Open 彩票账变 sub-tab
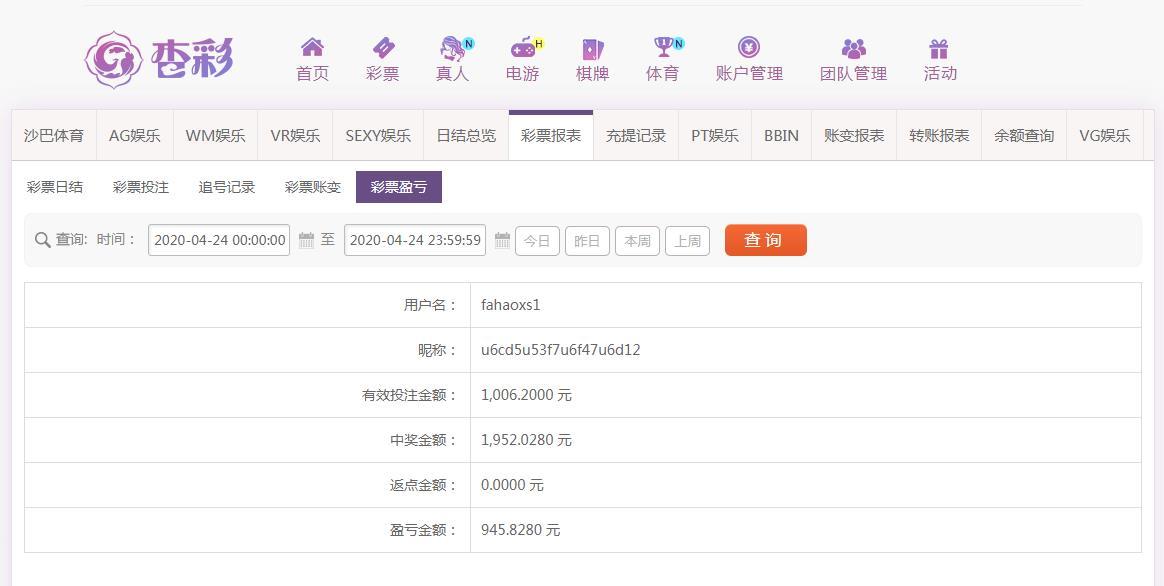The image size is (1164, 586). point(313,187)
